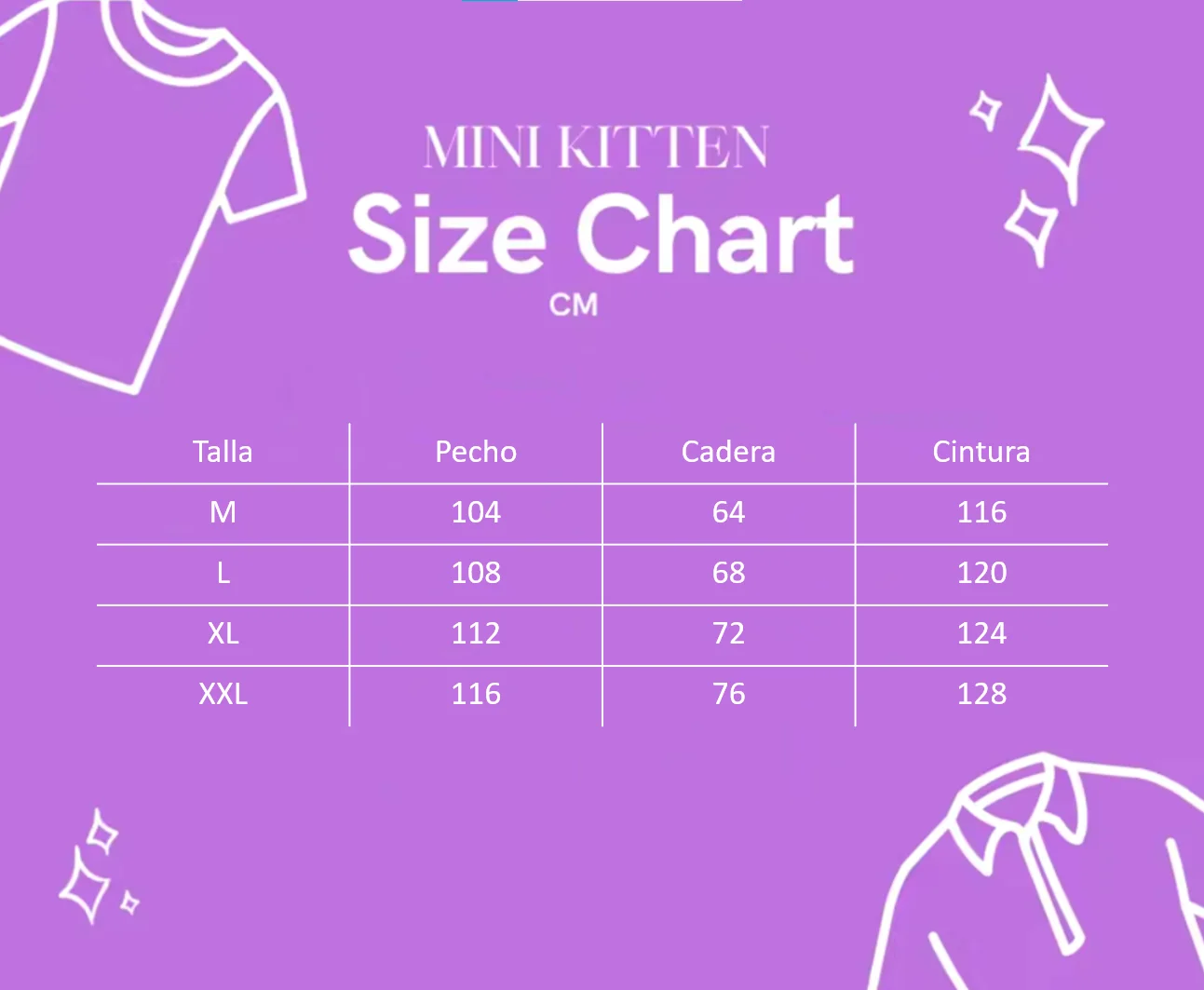The image size is (1204, 990).
Task: Select the Talla column header
Action: pyautogui.click(x=223, y=452)
